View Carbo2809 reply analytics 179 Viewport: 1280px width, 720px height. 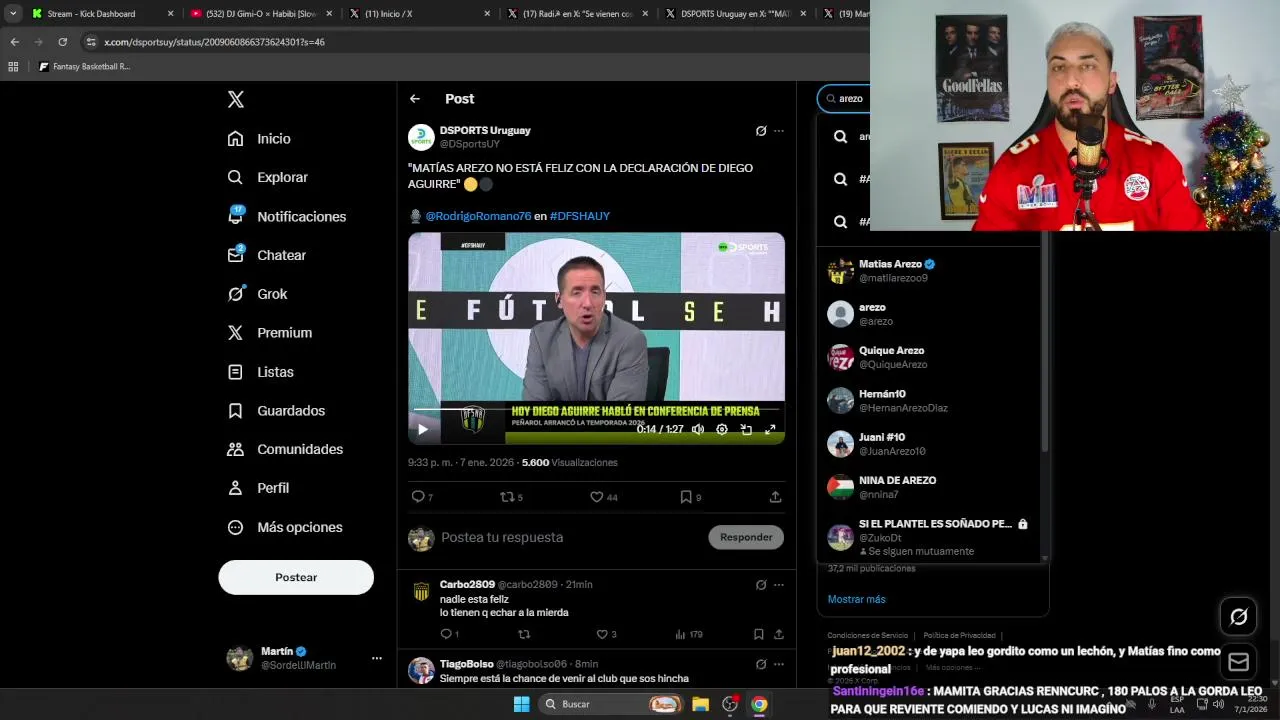689,634
